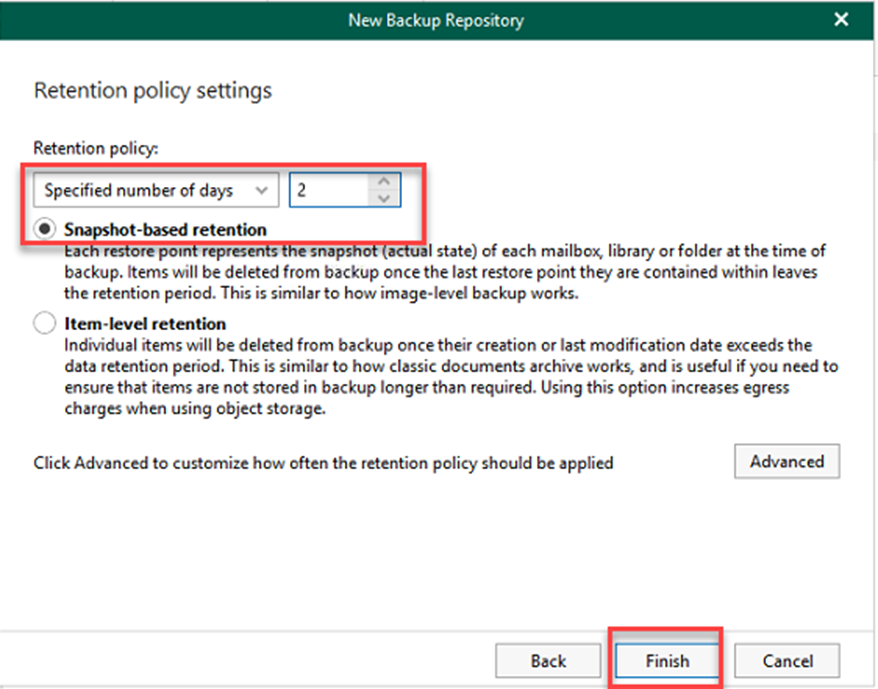This screenshot has width=878, height=689.
Task: Decrease retention days with the down arrow
Action: (384, 198)
